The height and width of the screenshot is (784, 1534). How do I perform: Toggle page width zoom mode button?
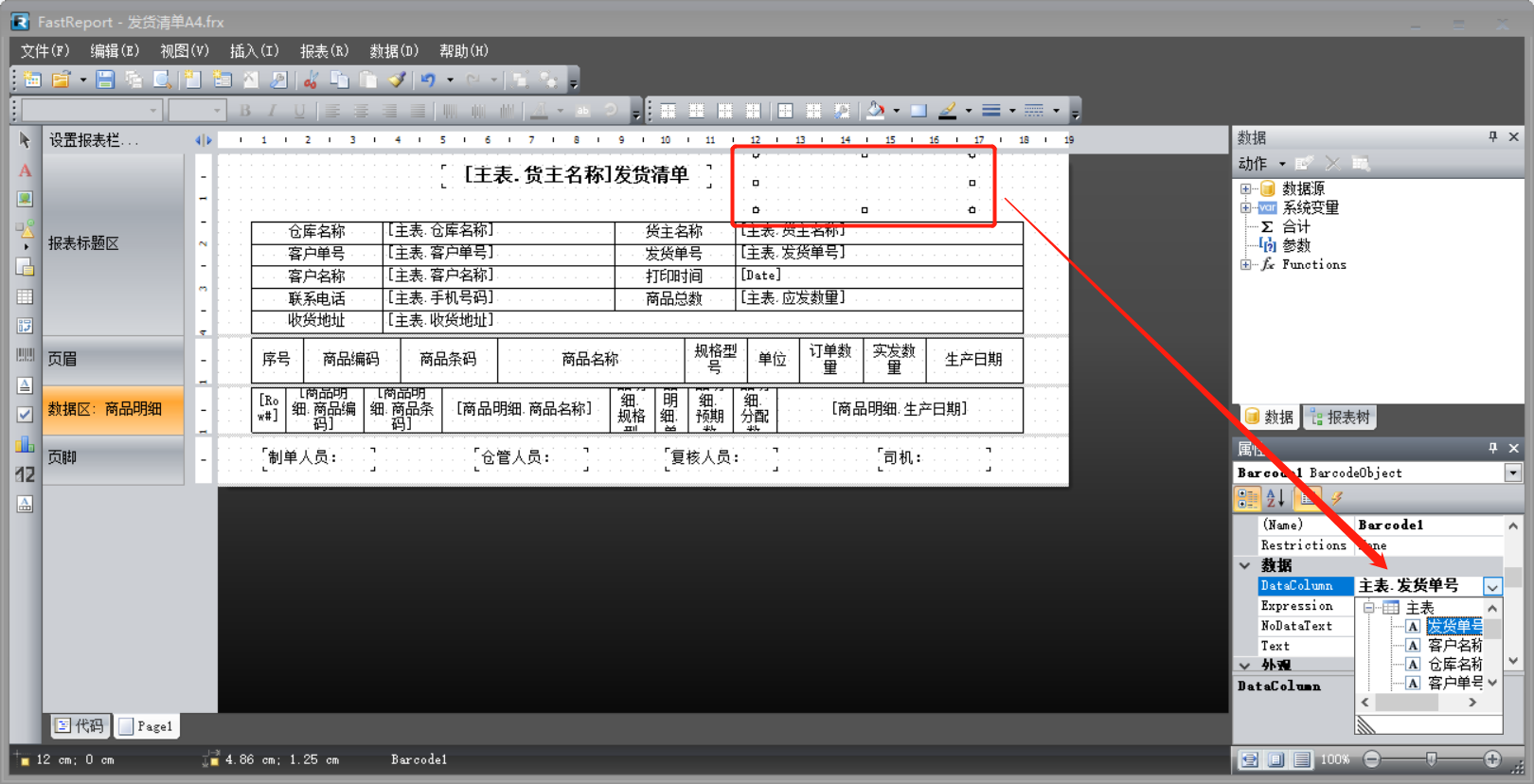click(1250, 759)
